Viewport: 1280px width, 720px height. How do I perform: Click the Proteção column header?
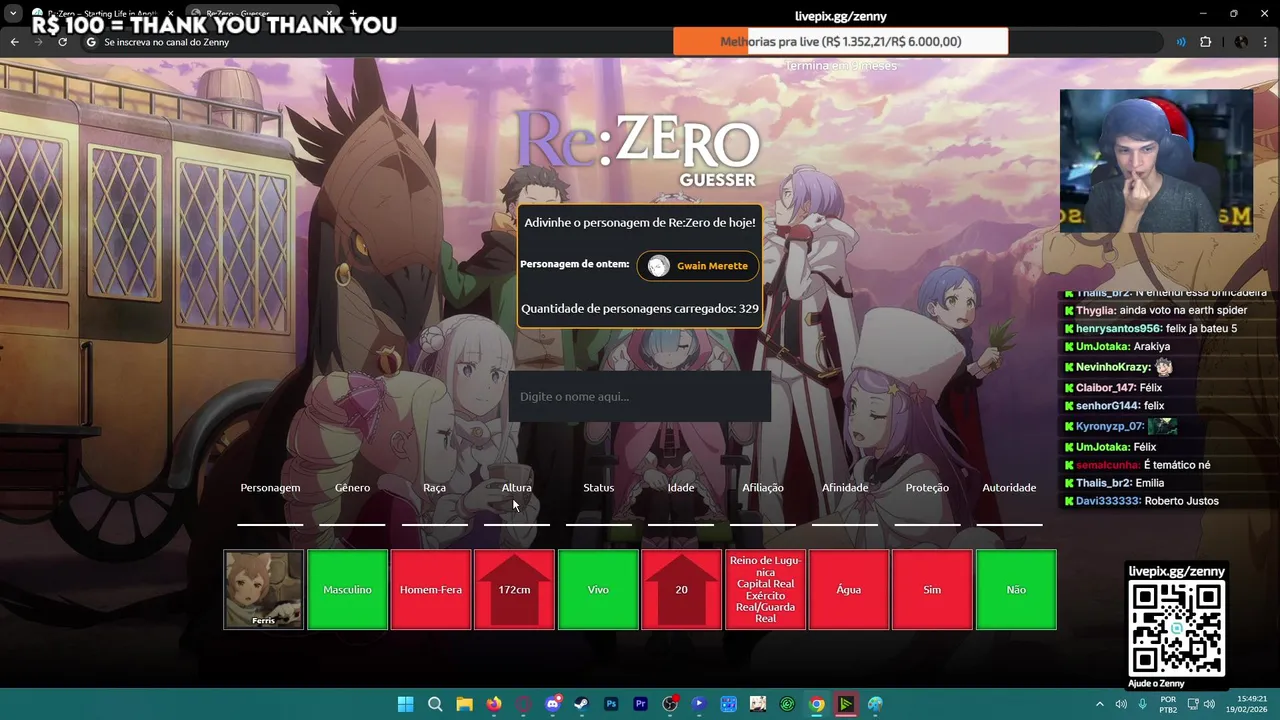[927, 488]
